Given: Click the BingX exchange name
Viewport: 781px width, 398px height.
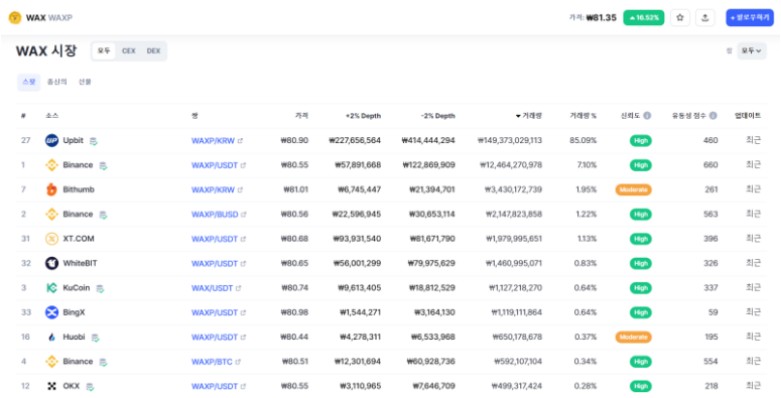Looking at the screenshot, I should click(x=74, y=312).
